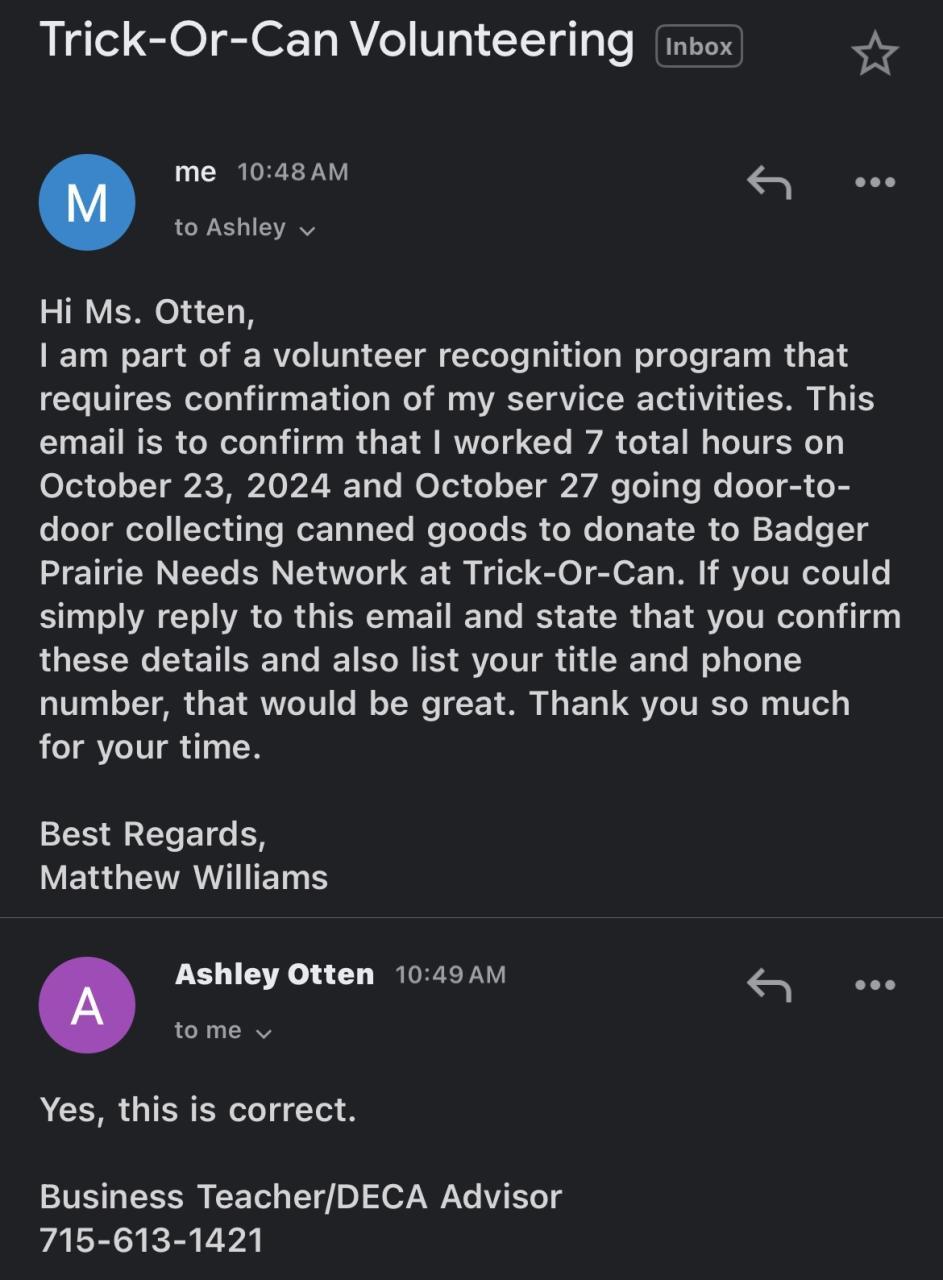Call the phone number 715-613-1421
Viewport: 943px width, 1280px height.
click(151, 1240)
